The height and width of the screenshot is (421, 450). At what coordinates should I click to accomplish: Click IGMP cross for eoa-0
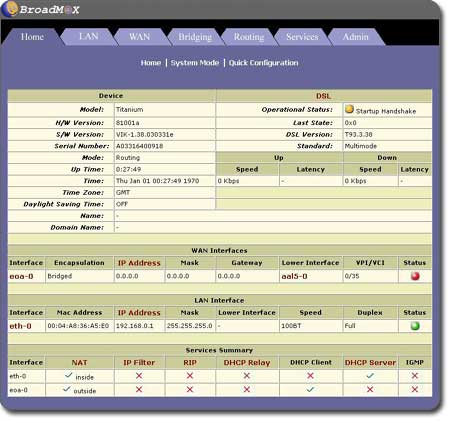pos(415,389)
